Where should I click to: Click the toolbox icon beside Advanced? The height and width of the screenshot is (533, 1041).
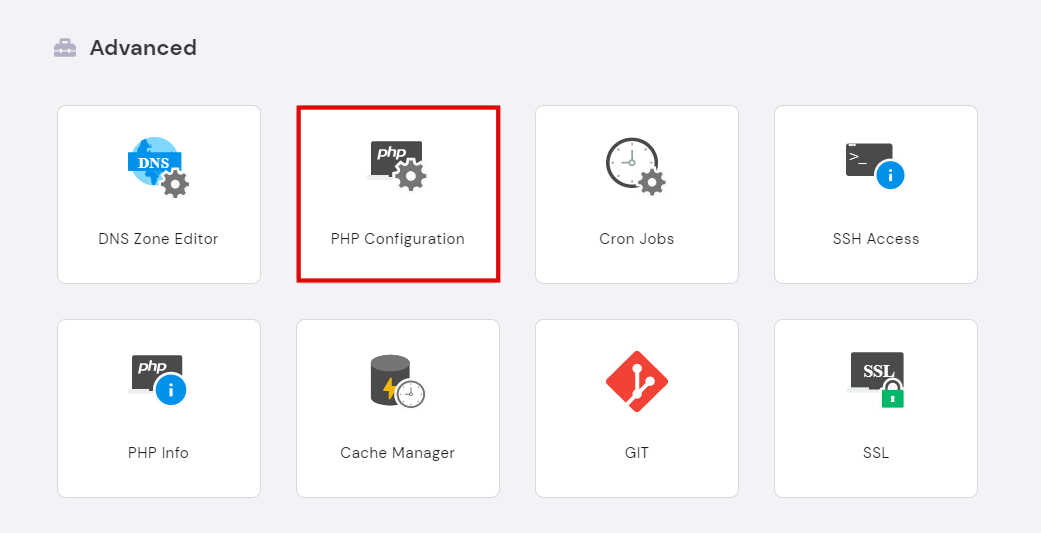65,48
